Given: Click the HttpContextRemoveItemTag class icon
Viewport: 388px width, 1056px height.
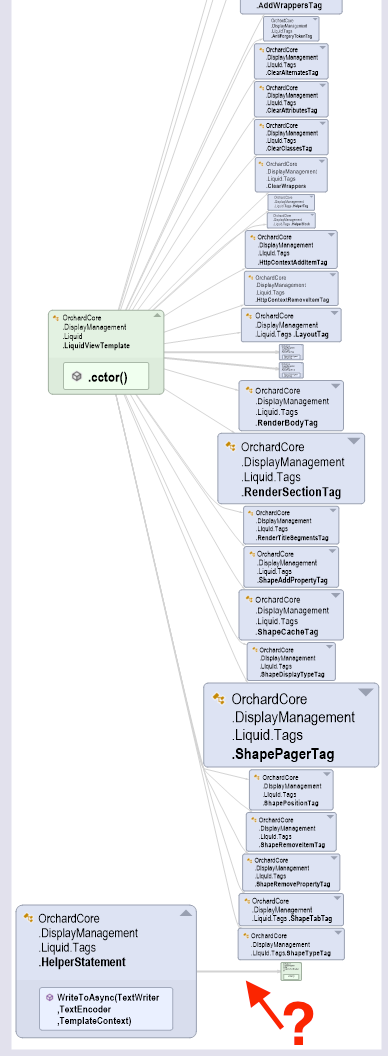Looking at the screenshot, I should click(251, 277).
